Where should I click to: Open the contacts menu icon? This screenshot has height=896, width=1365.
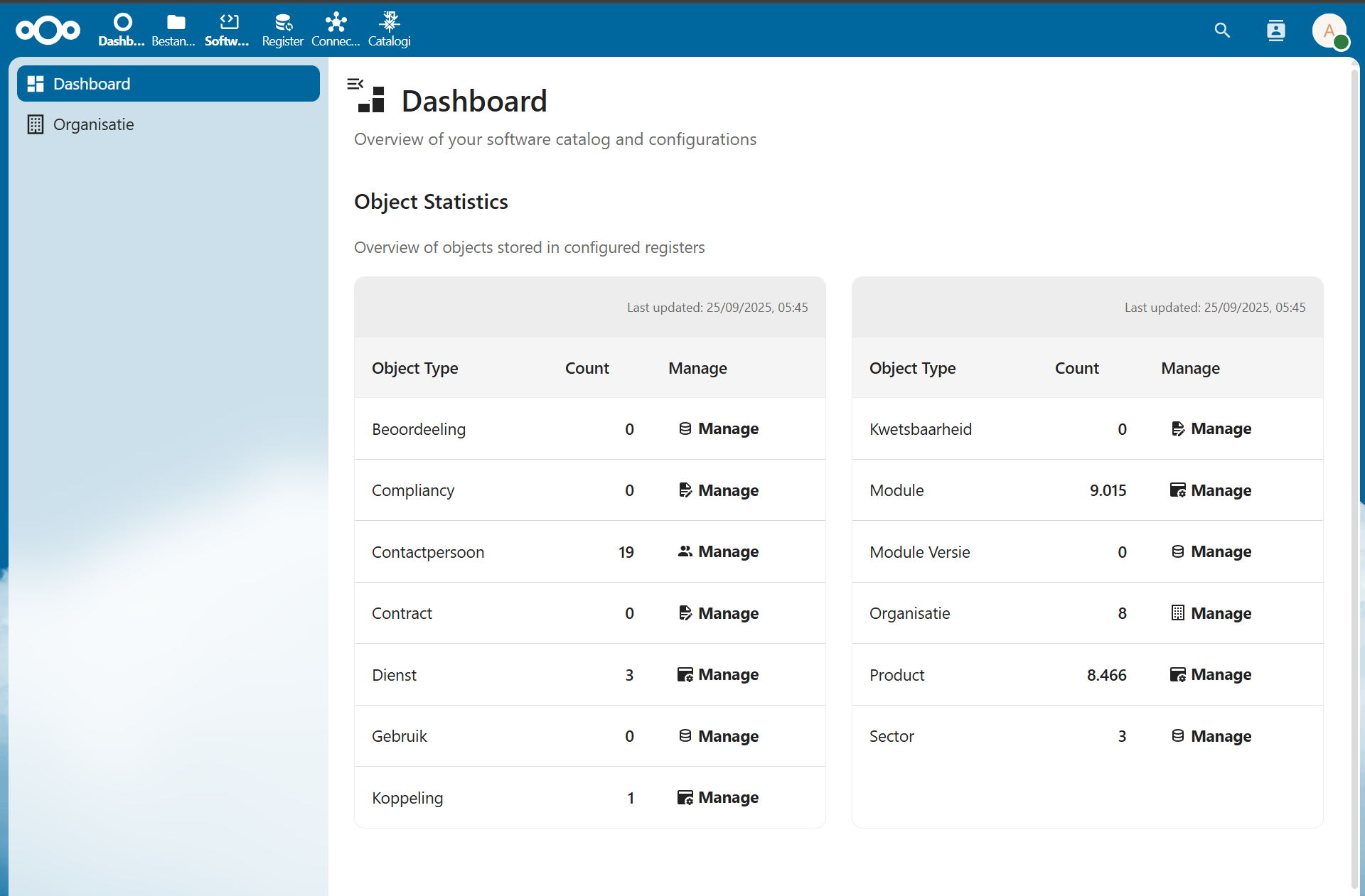(1275, 31)
